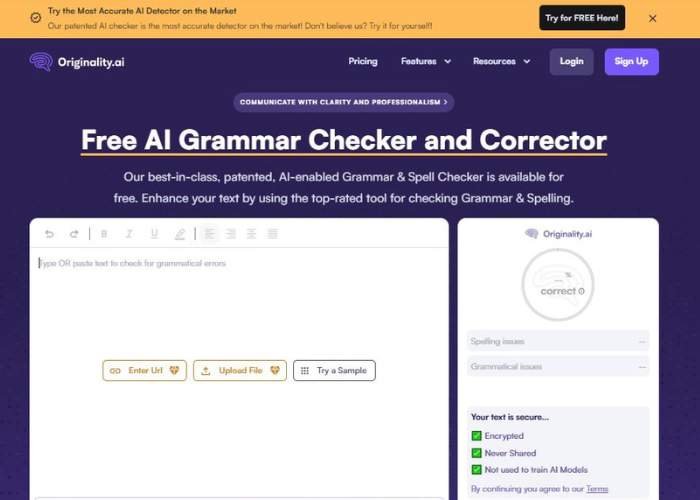Apply underline formatting in the editor
This screenshot has width=700, height=500.
tap(154, 234)
